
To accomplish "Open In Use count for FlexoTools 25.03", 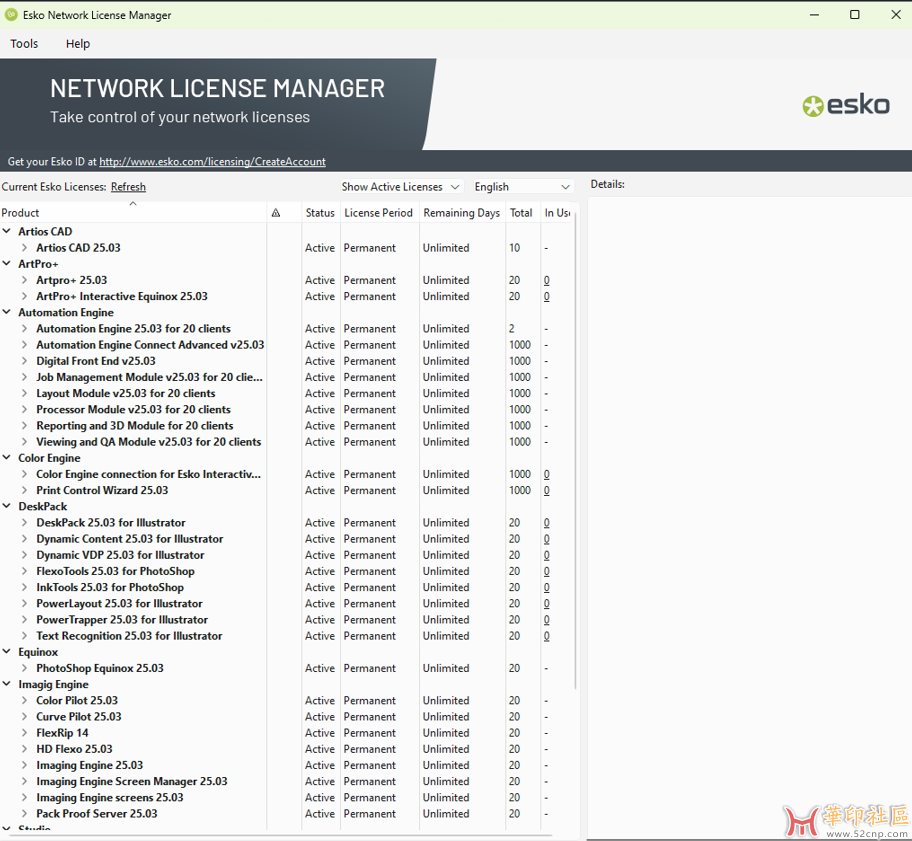I will [x=547, y=572].
